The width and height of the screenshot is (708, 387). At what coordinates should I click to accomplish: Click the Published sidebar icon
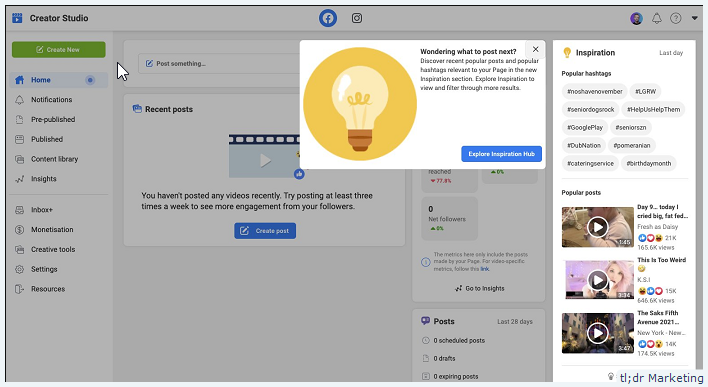coord(19,140)
